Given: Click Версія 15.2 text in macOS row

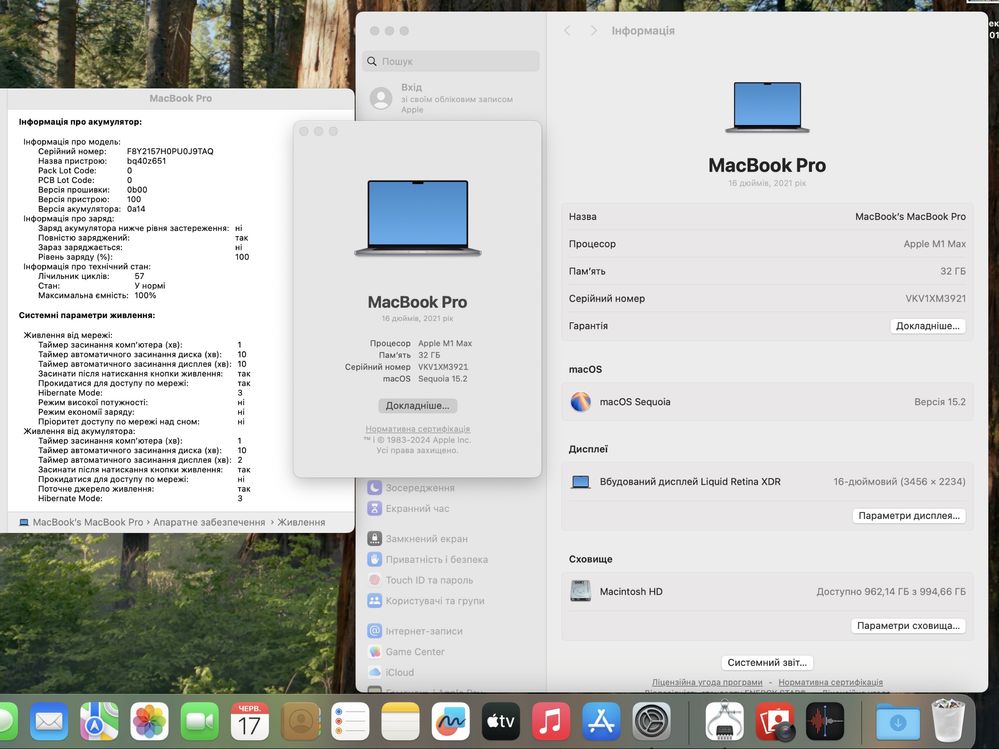Looking at the screenshot, I should (x=940, y=402).
